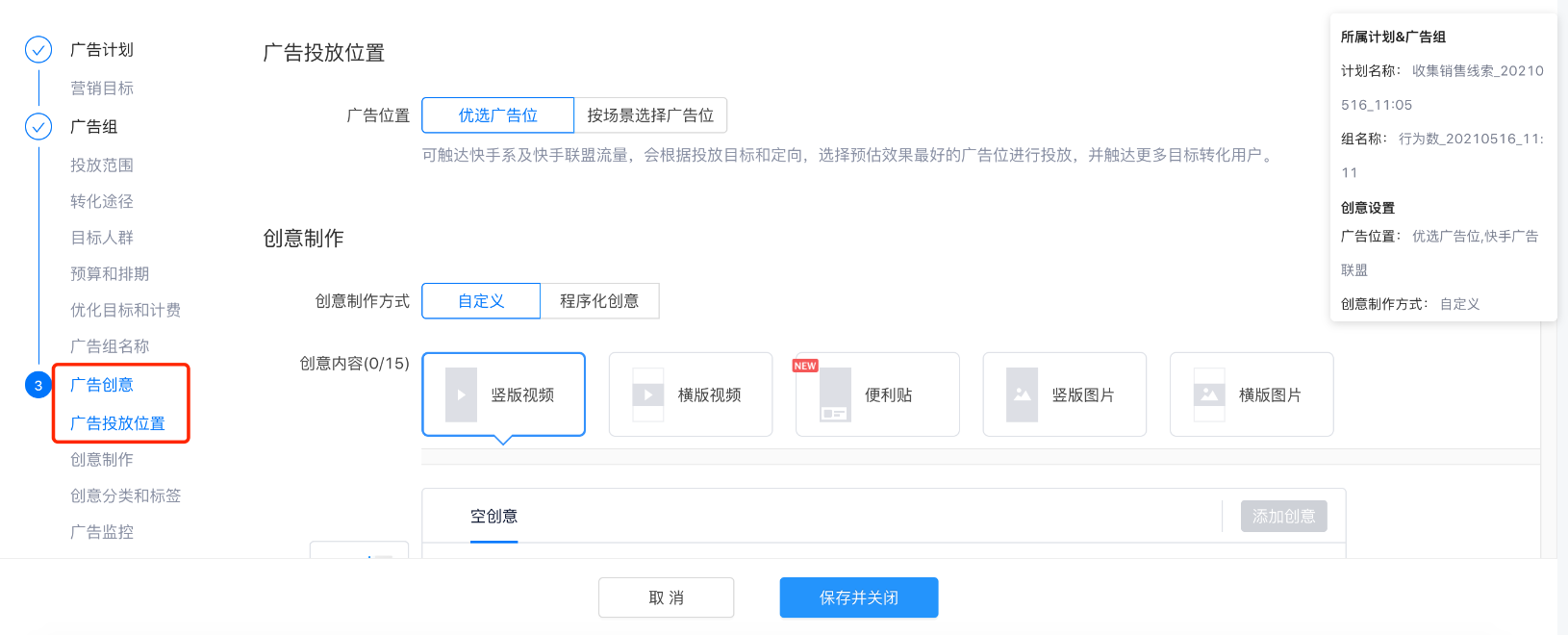This screenshot has height=635, width=1568.
Task: Click 创意设置 heading in summary panel
Action: [x=1368, y=208]
